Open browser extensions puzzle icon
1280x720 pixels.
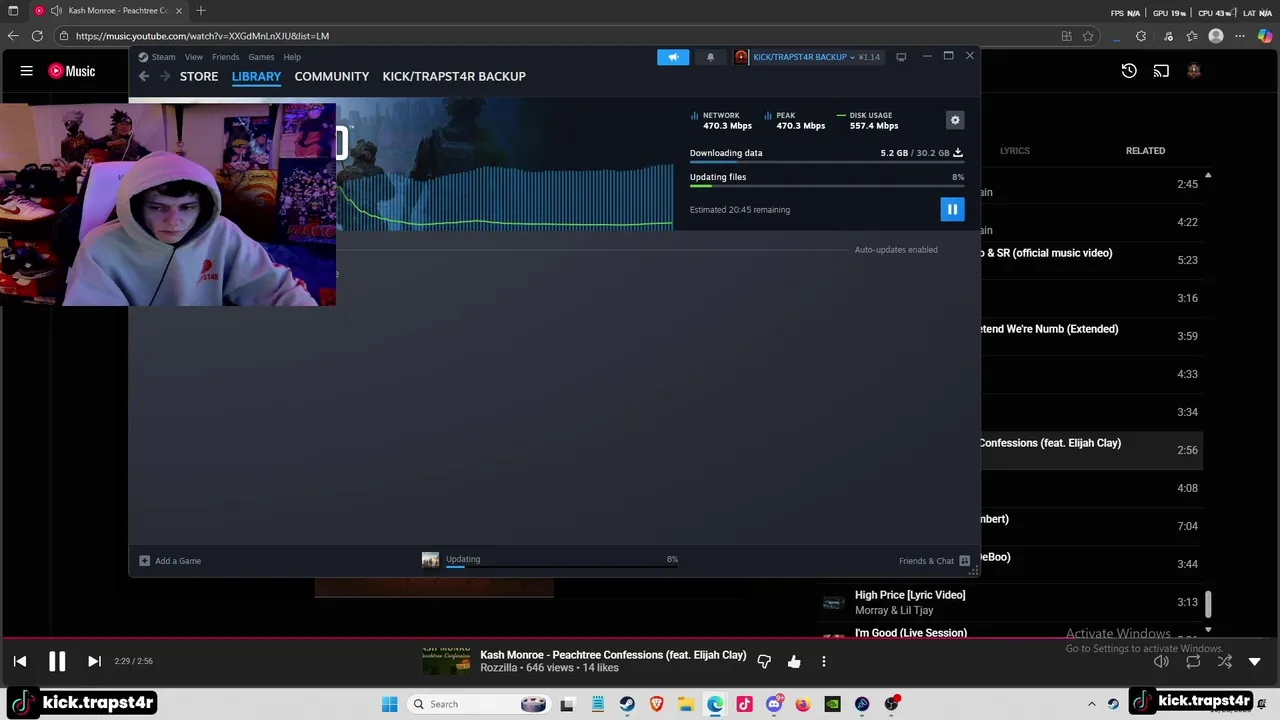tap(1141, 36)
